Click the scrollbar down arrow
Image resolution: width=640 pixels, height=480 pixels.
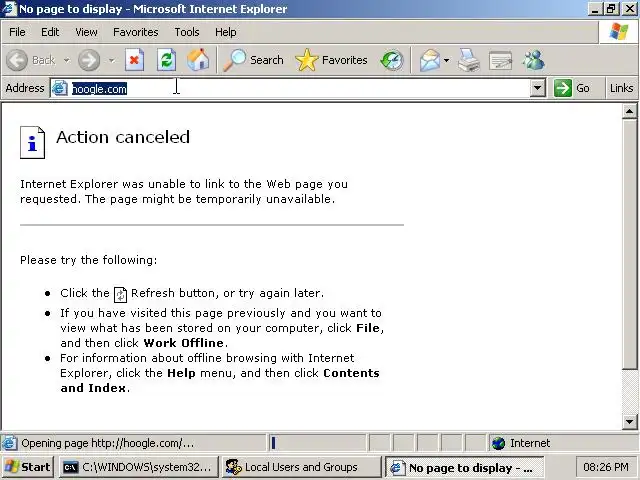629,422
